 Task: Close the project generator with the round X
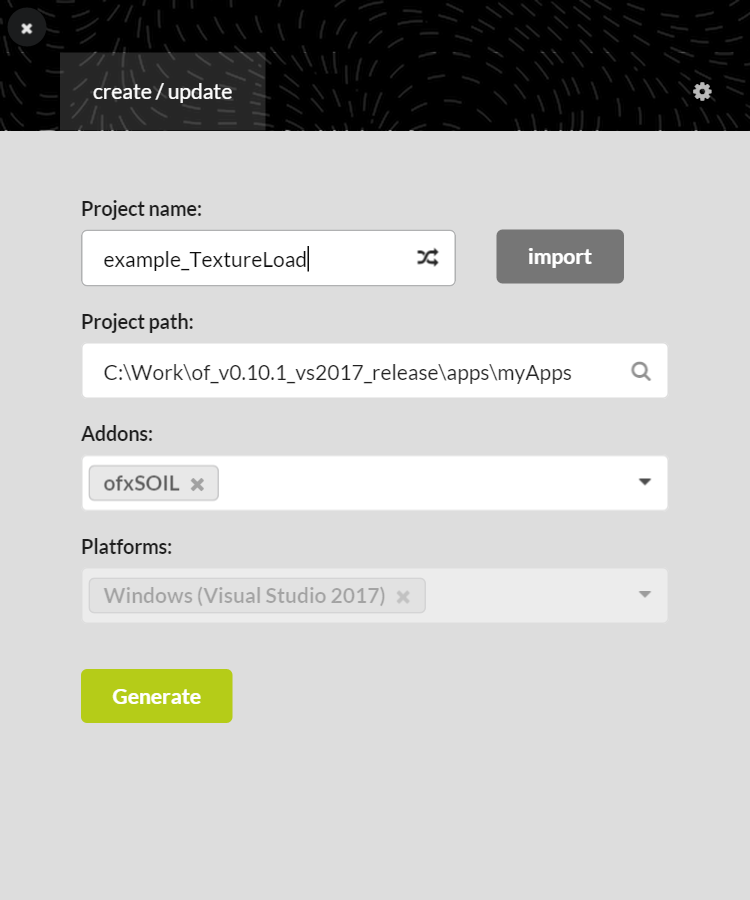27,28
